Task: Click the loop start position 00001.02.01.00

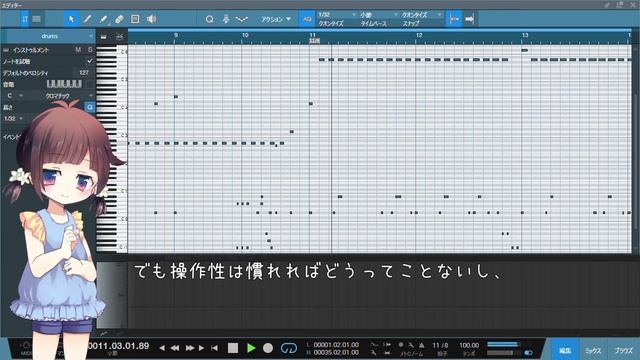Action: (336, 345)
